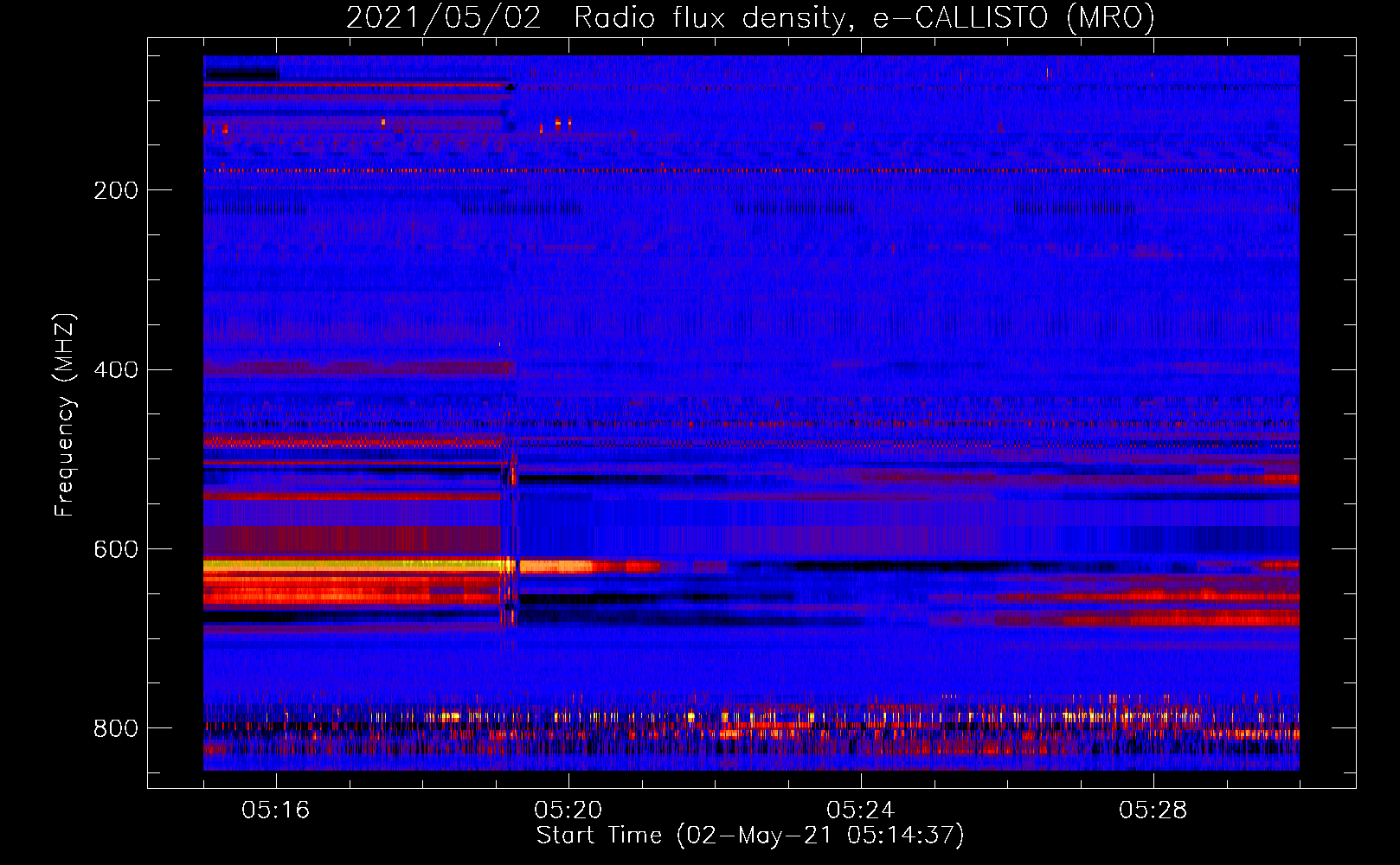
Task: Click the 400 frequency tick label
Action: click(x=116, y=370)
